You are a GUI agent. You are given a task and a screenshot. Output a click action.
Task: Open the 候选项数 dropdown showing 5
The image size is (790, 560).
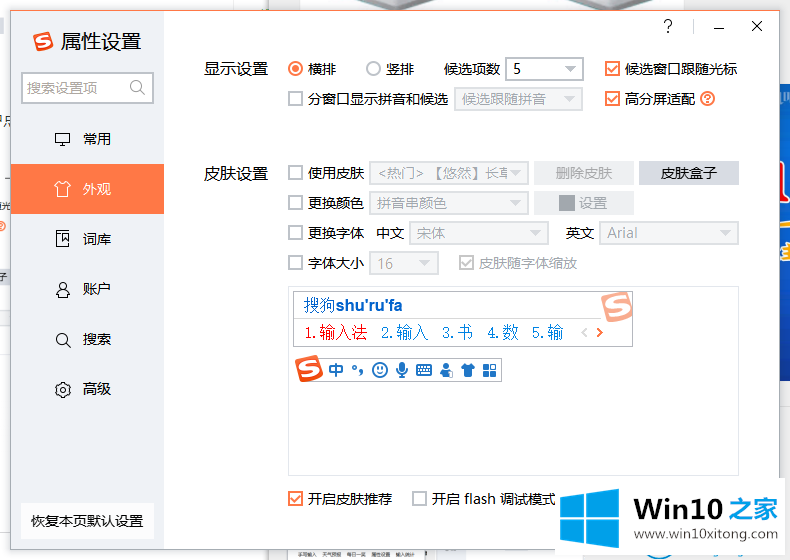(x=544, y=69)
